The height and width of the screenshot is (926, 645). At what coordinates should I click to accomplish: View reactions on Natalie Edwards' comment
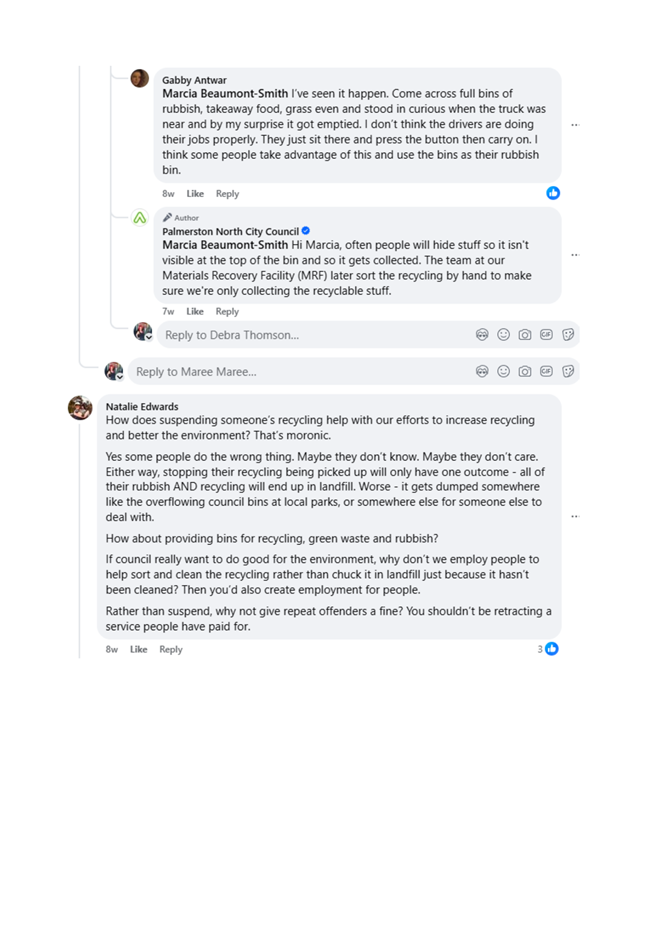coord(548,649)
